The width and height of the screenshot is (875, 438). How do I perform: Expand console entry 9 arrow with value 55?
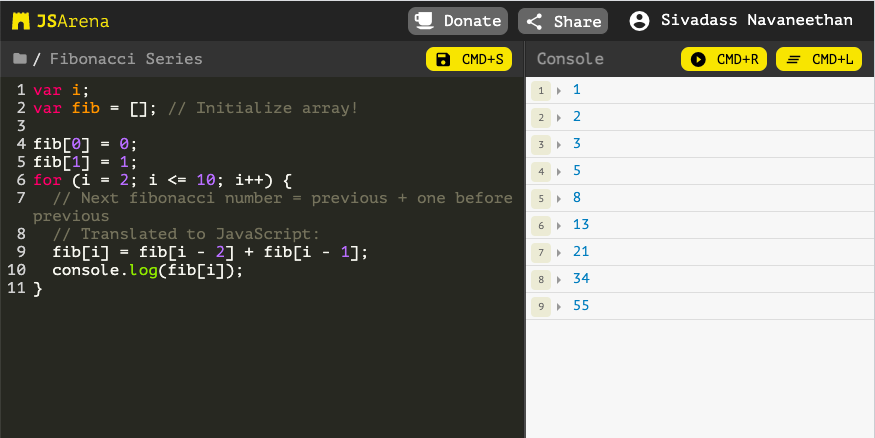click(559, 306)
